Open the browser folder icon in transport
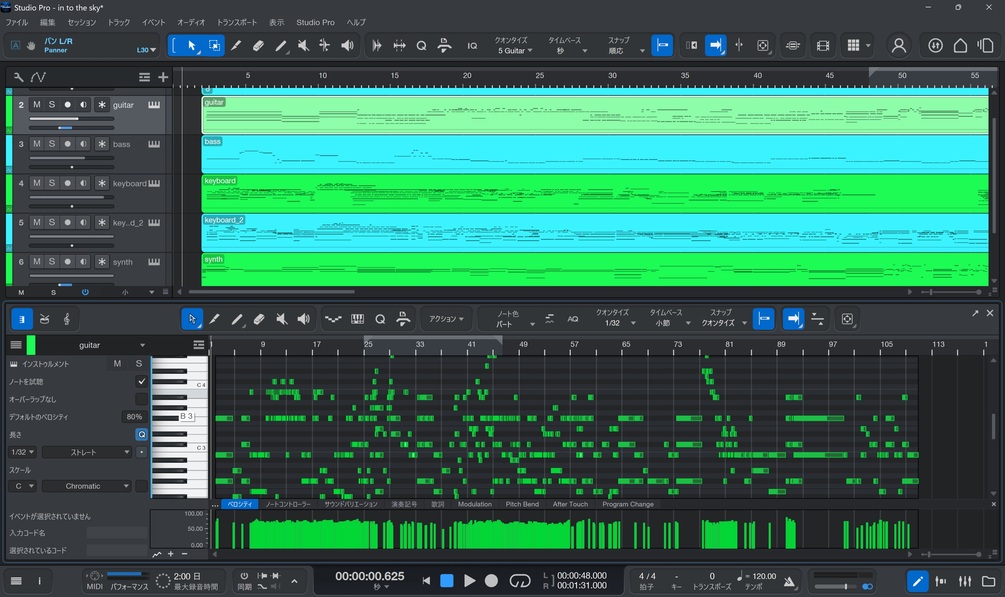 point(989,581)
